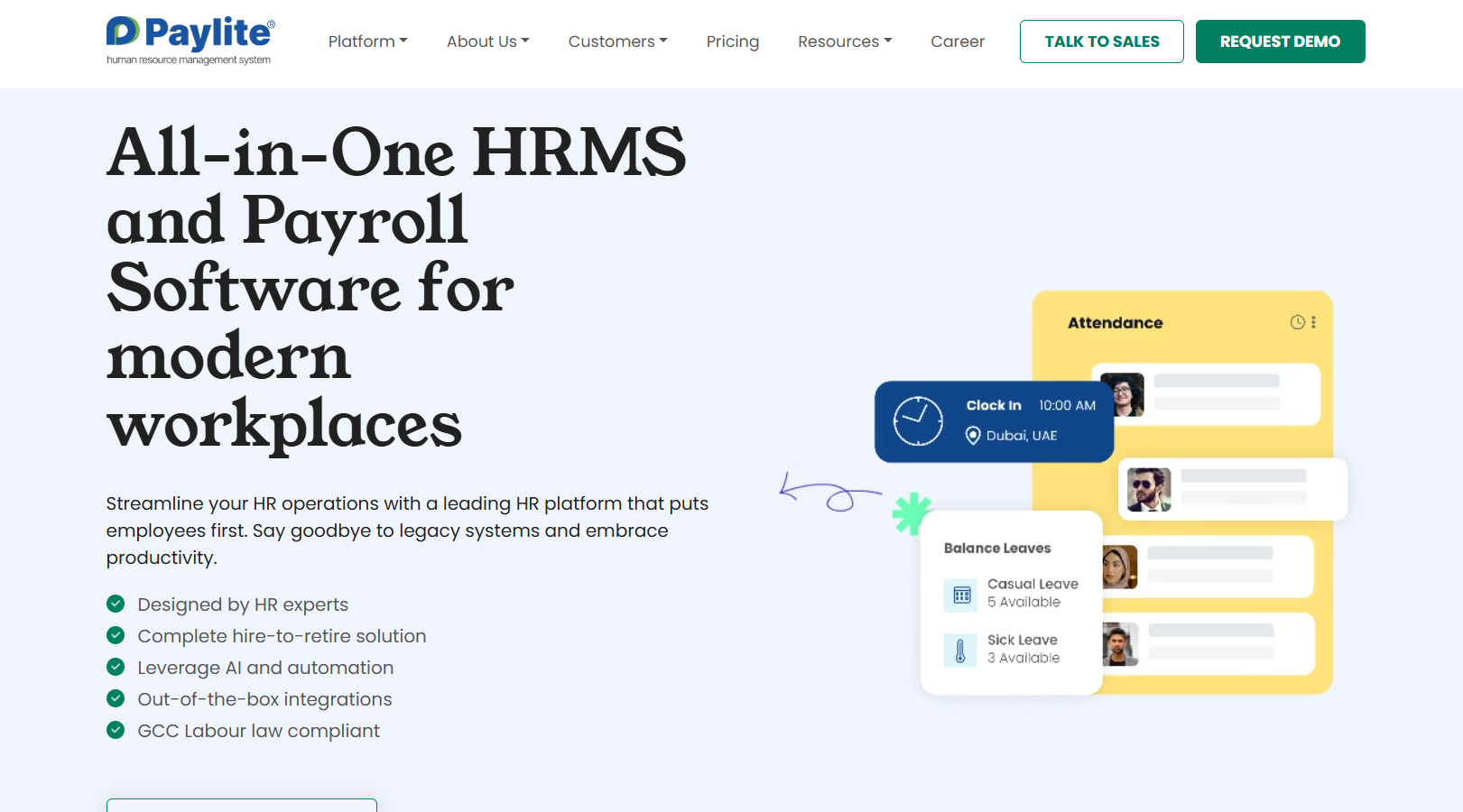This screenshot has width=1463, height=812.
Task: Expand the Platform dropdown menu
Action: (x=368, y=42)
